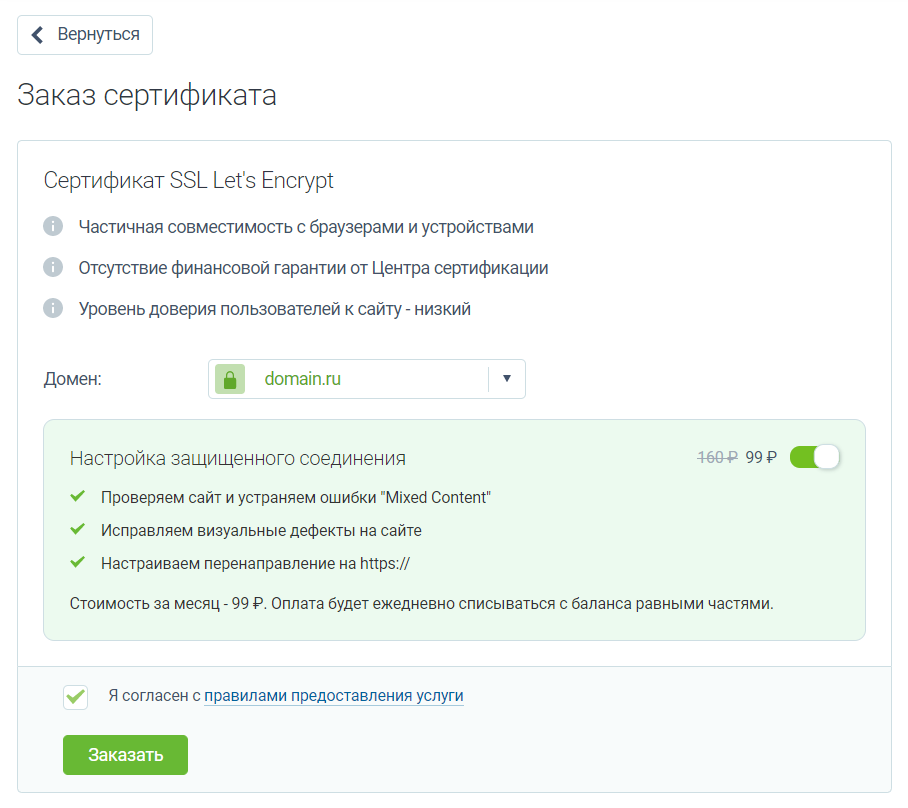
Task: Click the checkmark icon beside visual defects line
Action: click(77, 530)
